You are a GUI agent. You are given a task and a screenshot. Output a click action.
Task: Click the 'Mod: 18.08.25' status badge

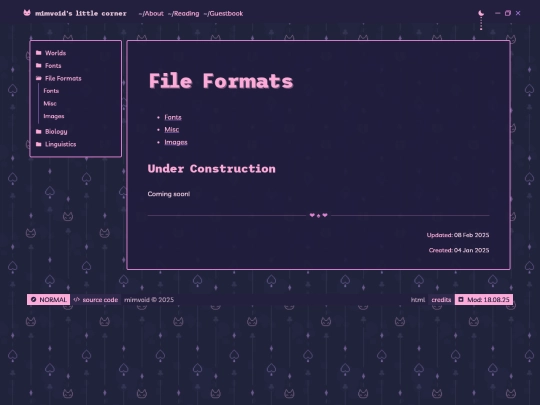click(x=484, y=300)
